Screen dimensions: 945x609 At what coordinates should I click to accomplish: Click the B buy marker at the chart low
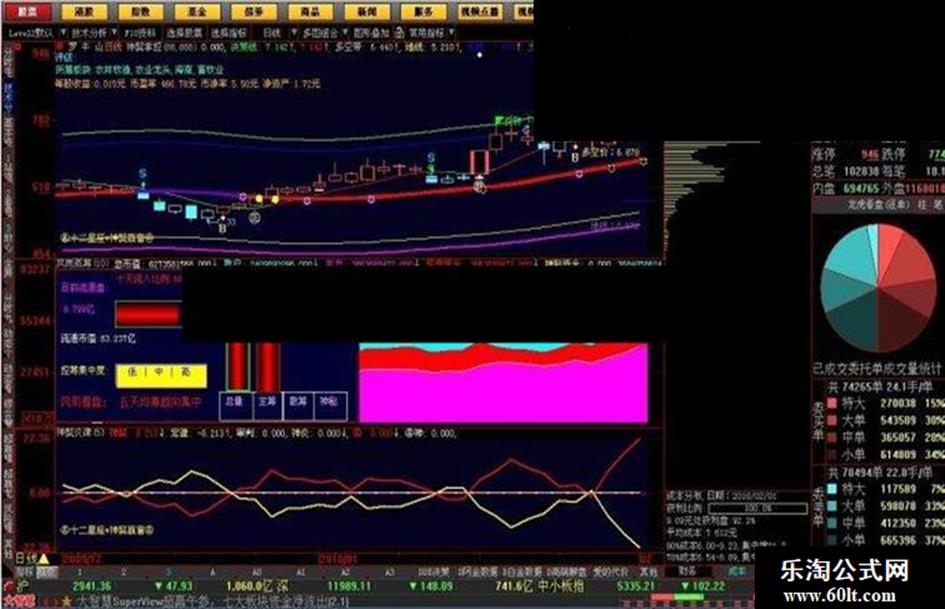click(222, 229)
